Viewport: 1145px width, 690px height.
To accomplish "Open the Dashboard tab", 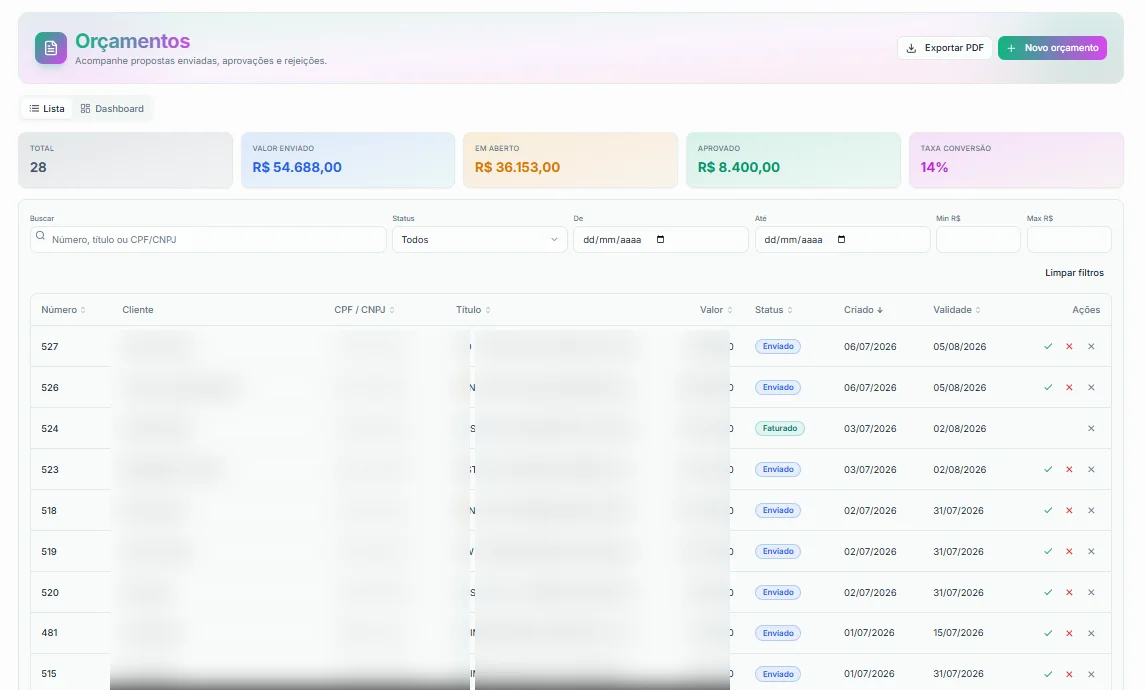I will click(112, 109).
